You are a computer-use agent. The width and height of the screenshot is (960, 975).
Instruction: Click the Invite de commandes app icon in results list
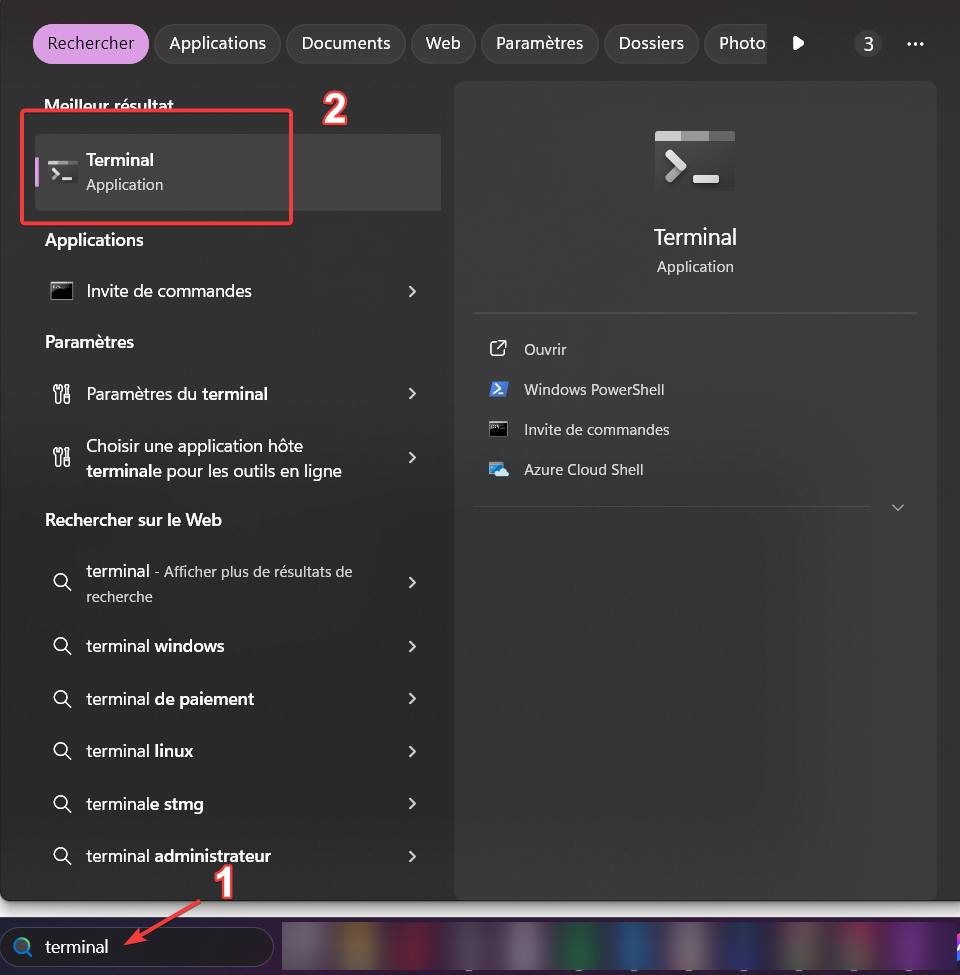(62, 291)
